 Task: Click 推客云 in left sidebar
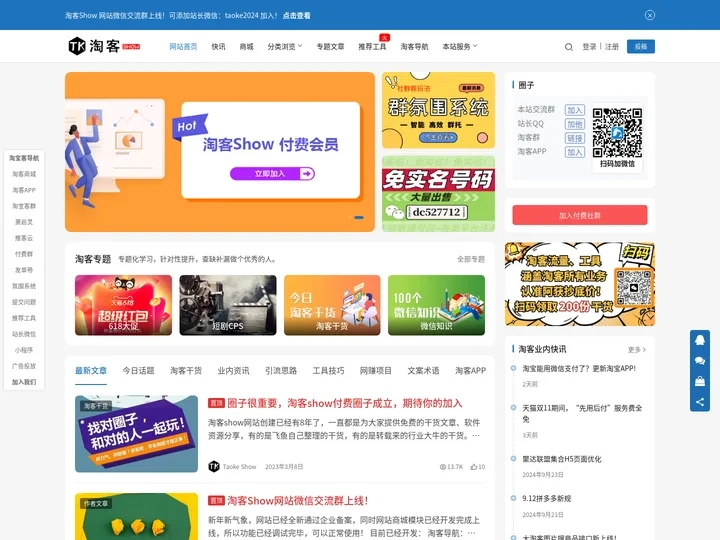(24, 238)
